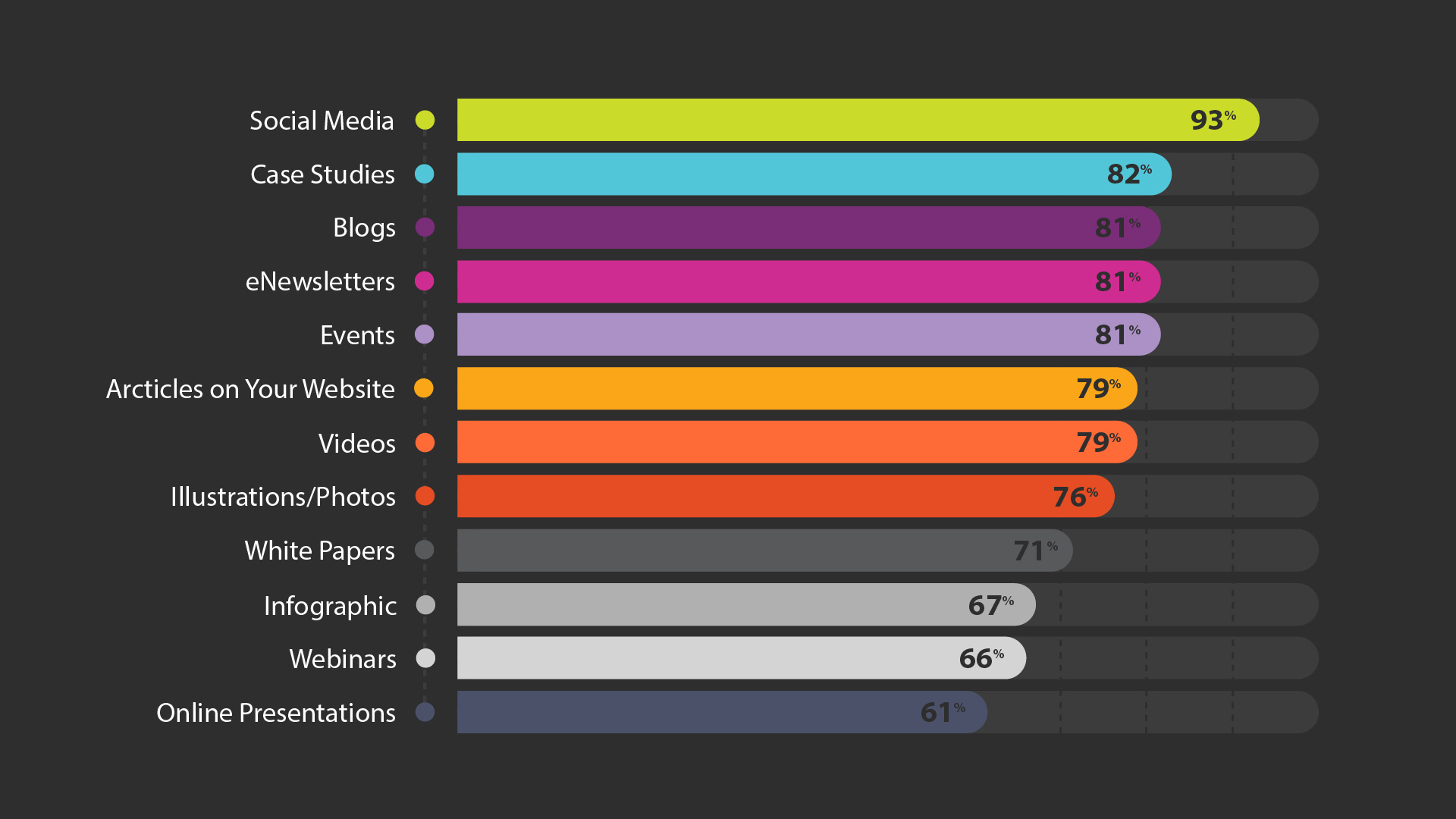
Task: Click the orange dot beside Videos
Action: 425,443
